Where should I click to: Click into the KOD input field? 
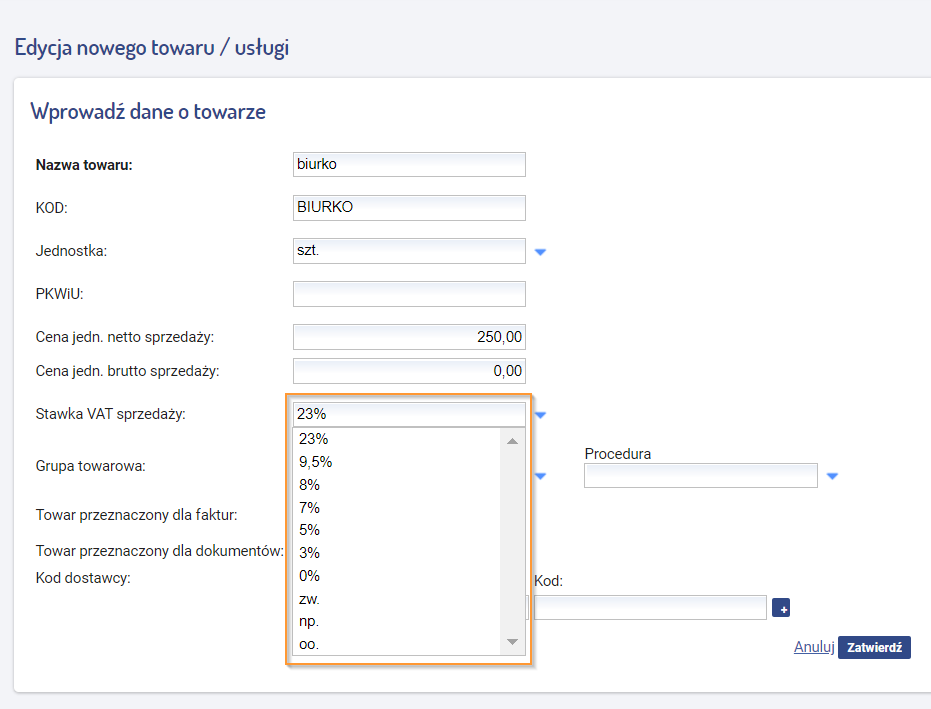pos(409,208)
